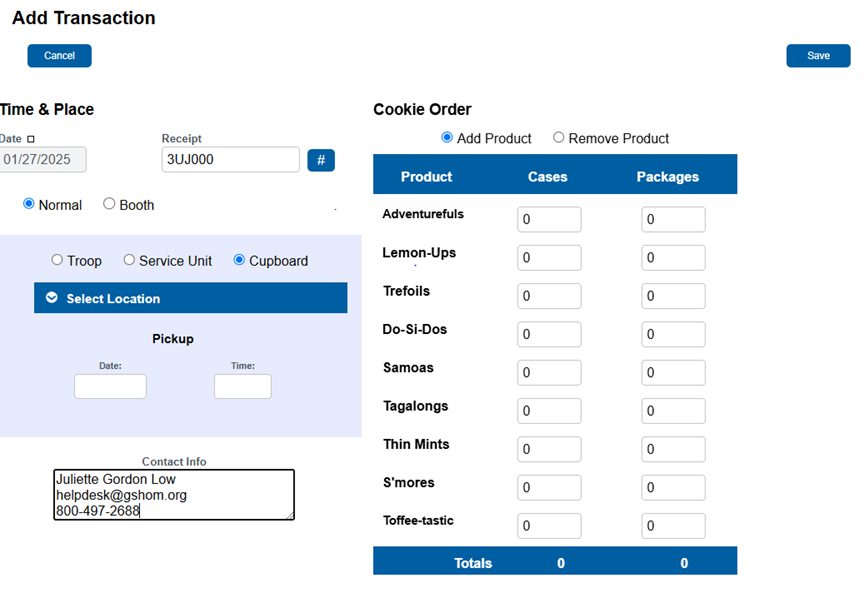Open the Select Location bar
Screen dimensions: 864x593
pos(190,298)
